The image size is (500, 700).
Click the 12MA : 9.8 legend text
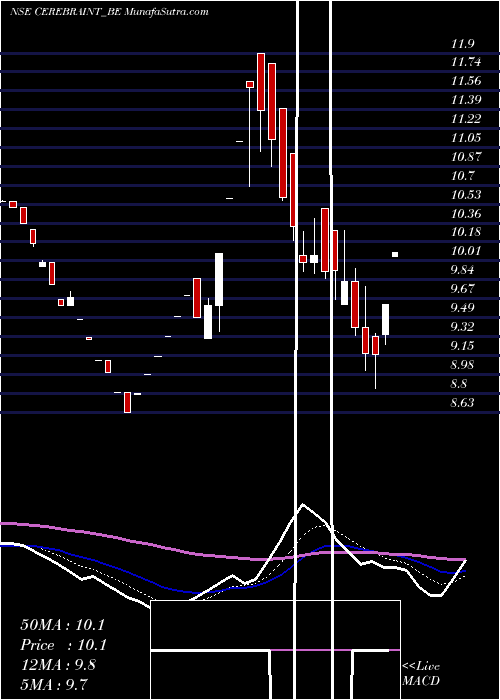coord(58,664)
